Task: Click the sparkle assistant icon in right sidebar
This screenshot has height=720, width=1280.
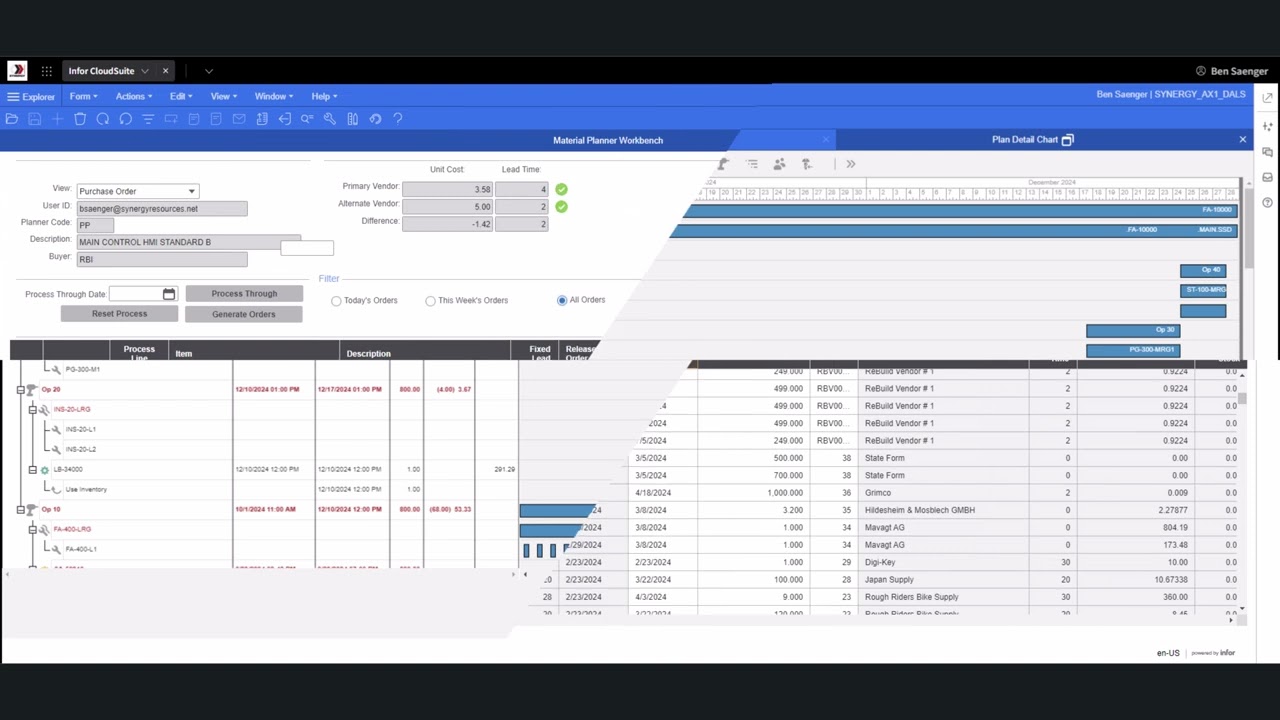Action: (1267, 127)
